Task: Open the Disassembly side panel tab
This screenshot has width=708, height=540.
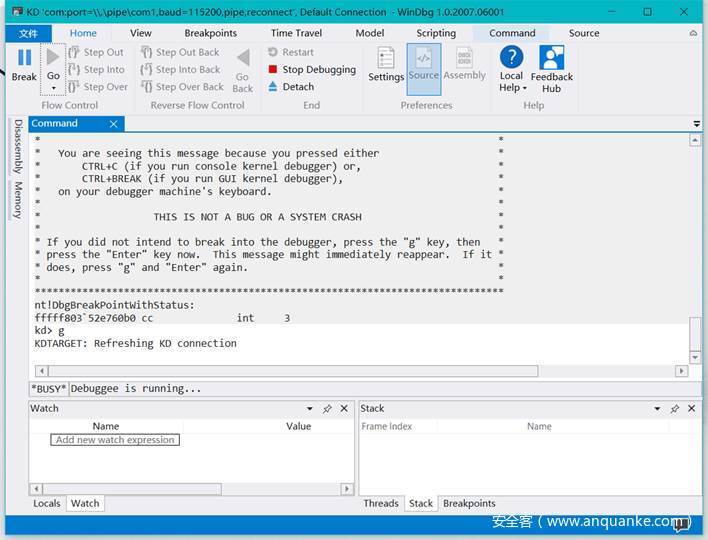Action: [18, 147]
